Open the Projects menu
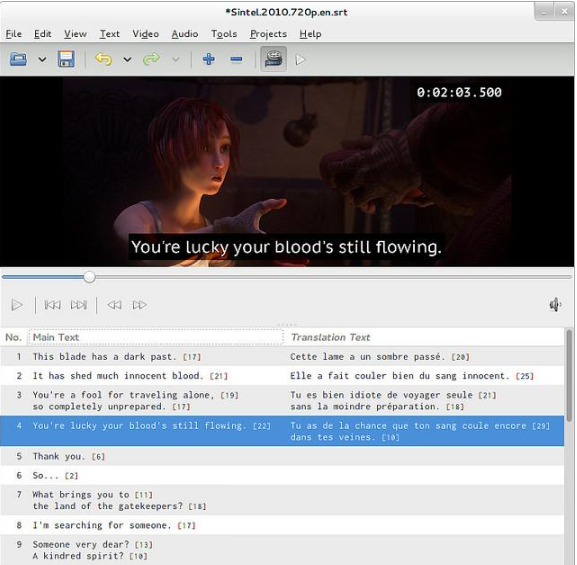Viewport: 577px width, 565px height. pos(268,34)
